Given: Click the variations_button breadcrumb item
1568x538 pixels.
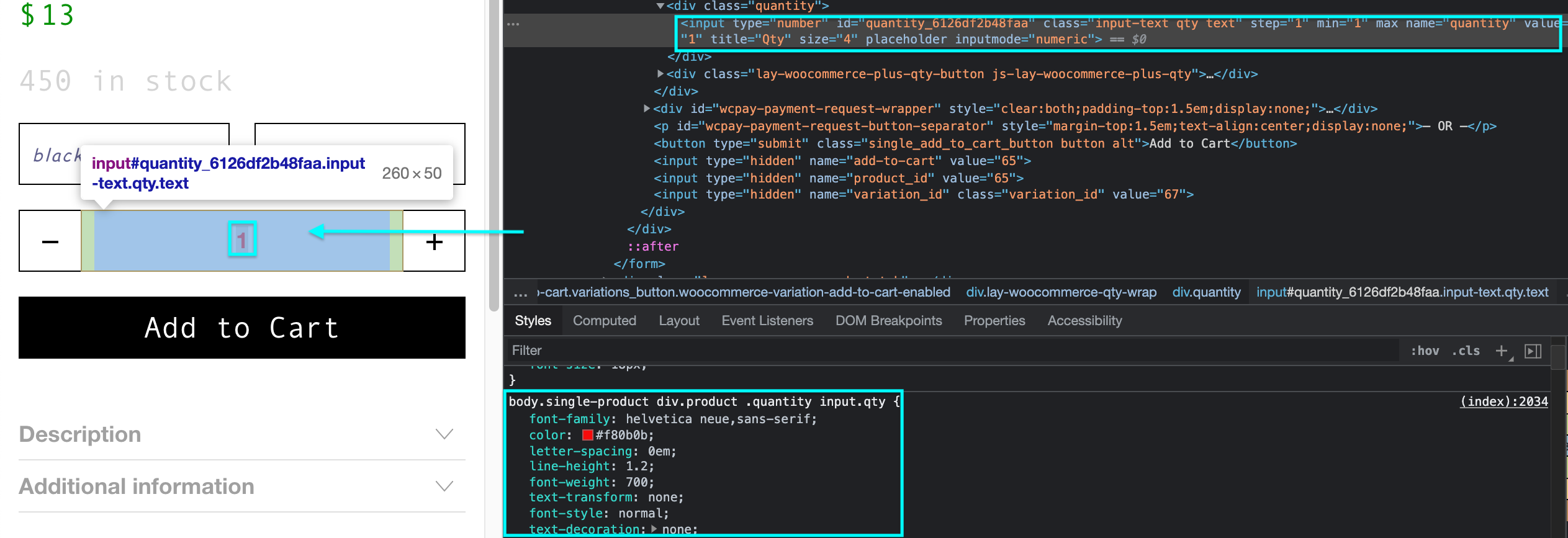Looking at the screenshot, I should pos(744,292).
